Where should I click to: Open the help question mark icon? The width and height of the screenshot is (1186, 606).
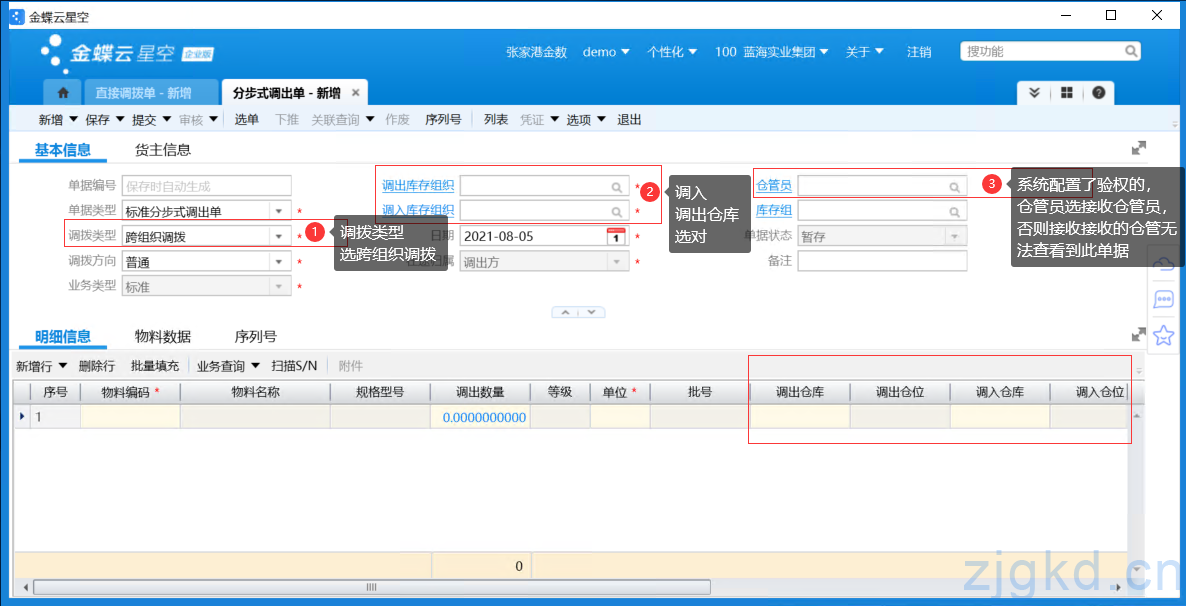(x=1098, y=93)
